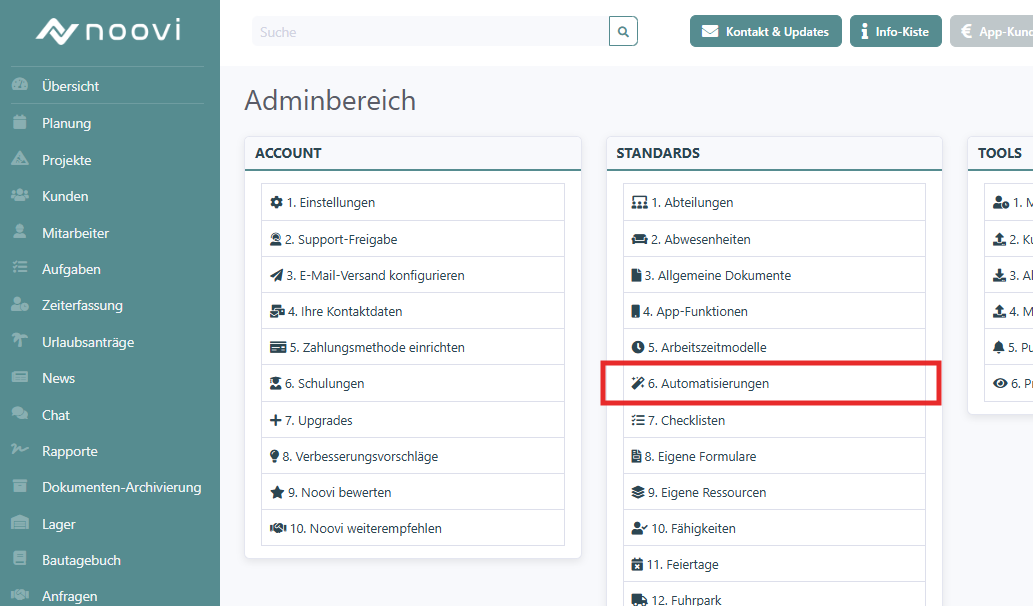Open 6. Automatisierungen
1033x606 pixels.
[x=774, y=383]
